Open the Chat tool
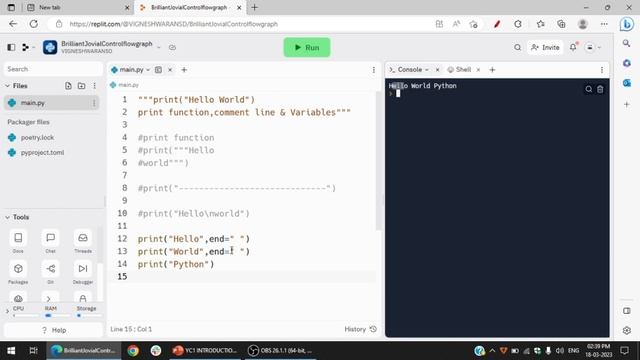 click(x=51, y=242)
